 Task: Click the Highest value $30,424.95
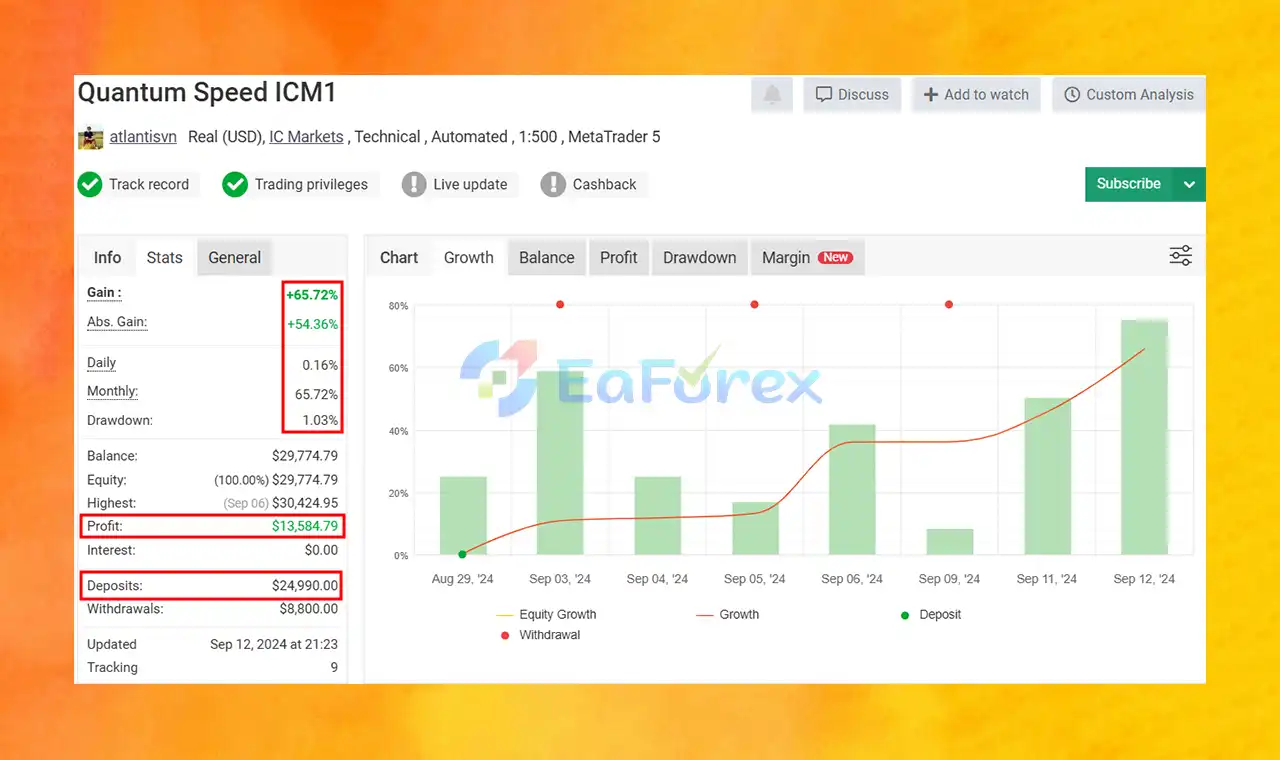click(x=305, y=503)
